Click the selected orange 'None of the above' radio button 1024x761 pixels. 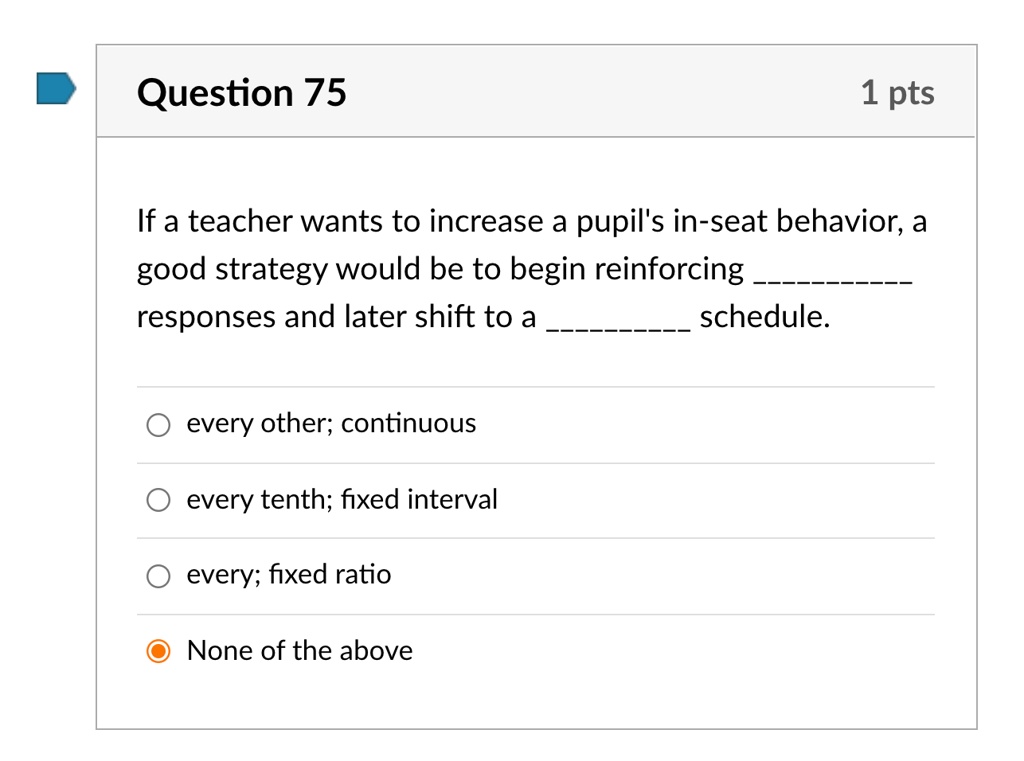(158, 651)
